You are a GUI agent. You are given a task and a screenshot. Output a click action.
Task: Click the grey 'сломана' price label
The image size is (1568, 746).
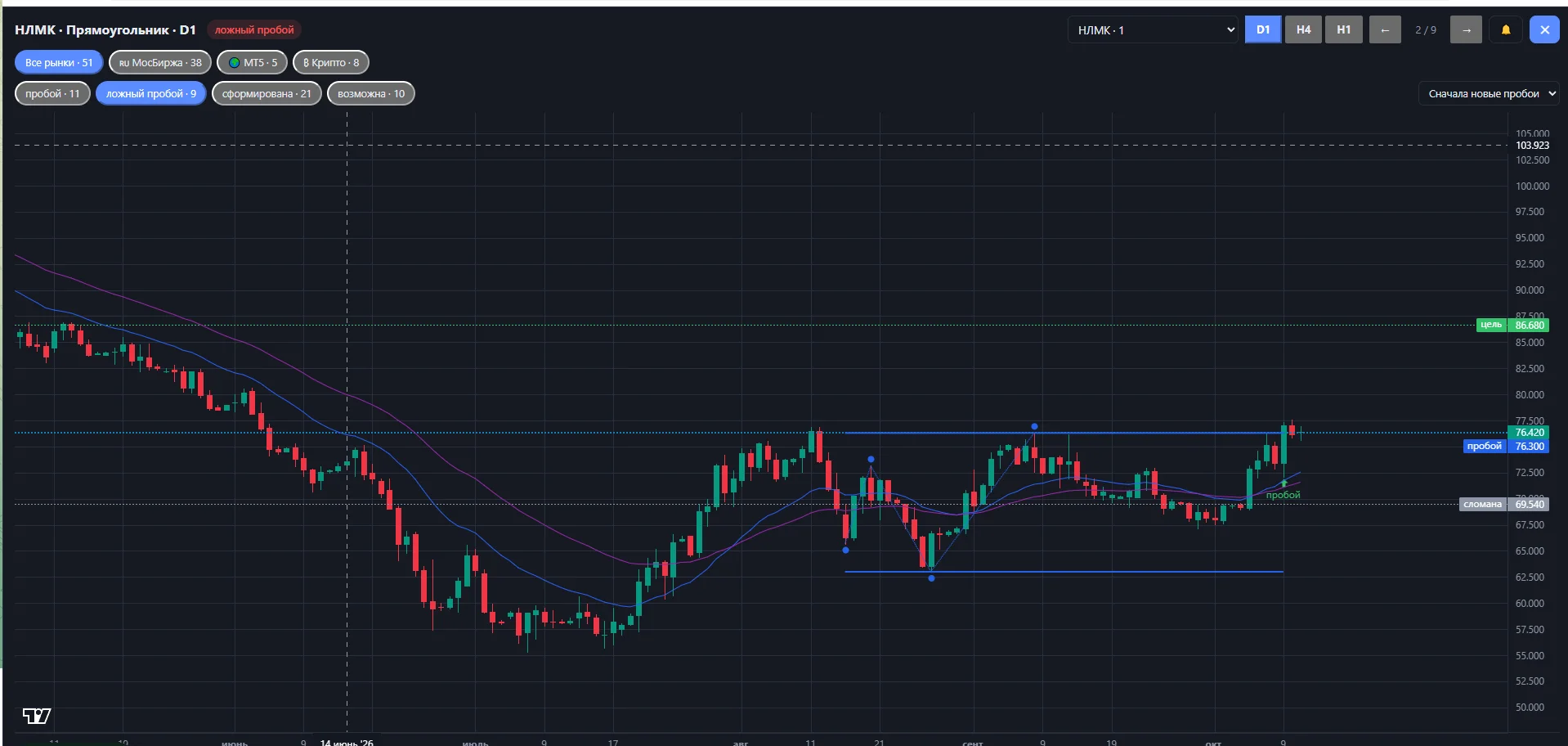pyautogui.click(x=1483, y=504)
